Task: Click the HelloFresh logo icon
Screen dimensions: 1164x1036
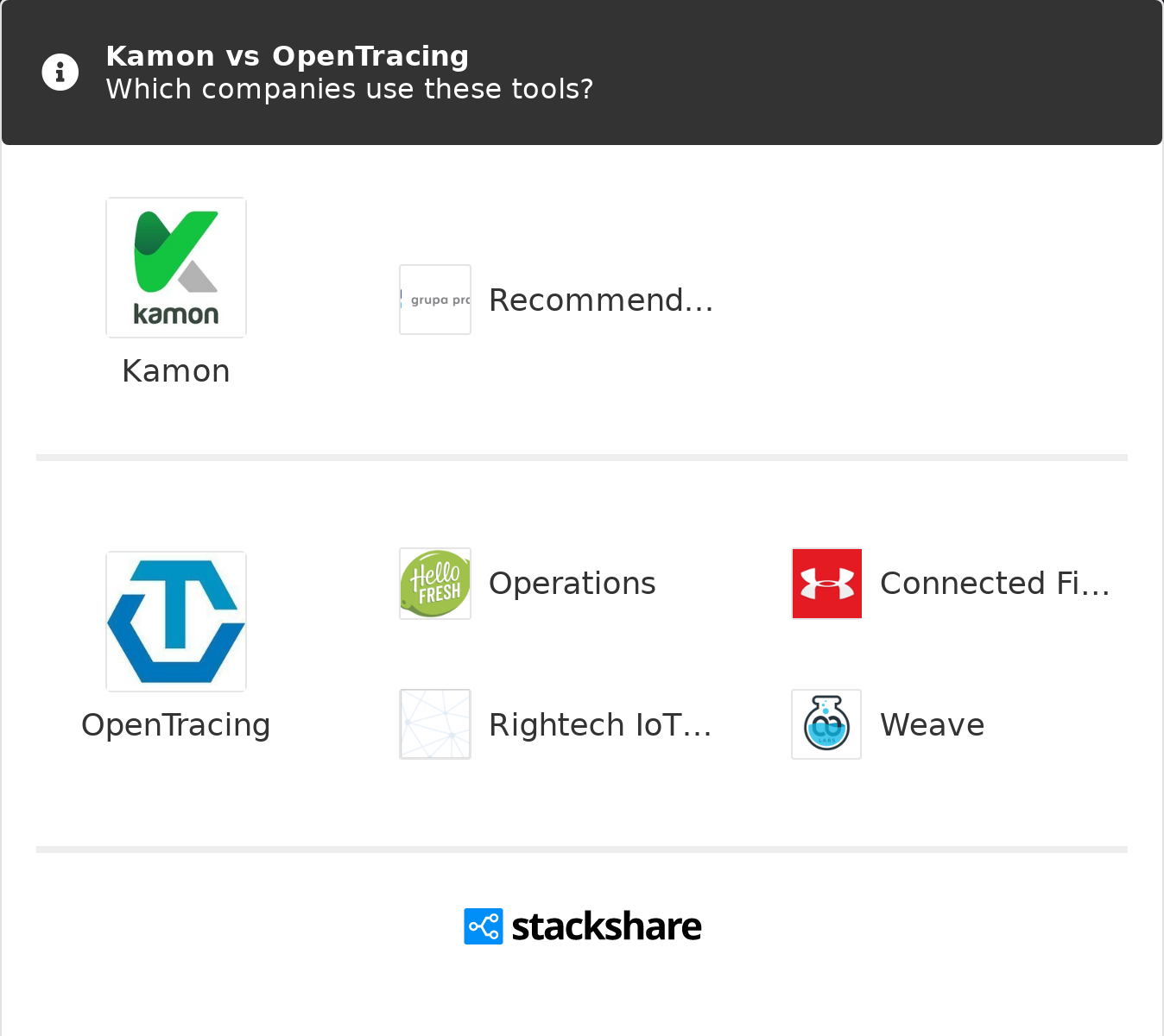Action: (435, 584)
